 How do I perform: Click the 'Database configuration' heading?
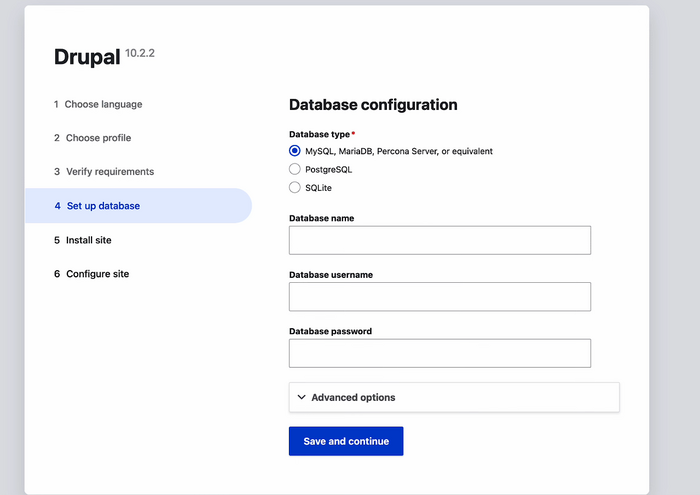pyautogui.click(x=373, y=105)
